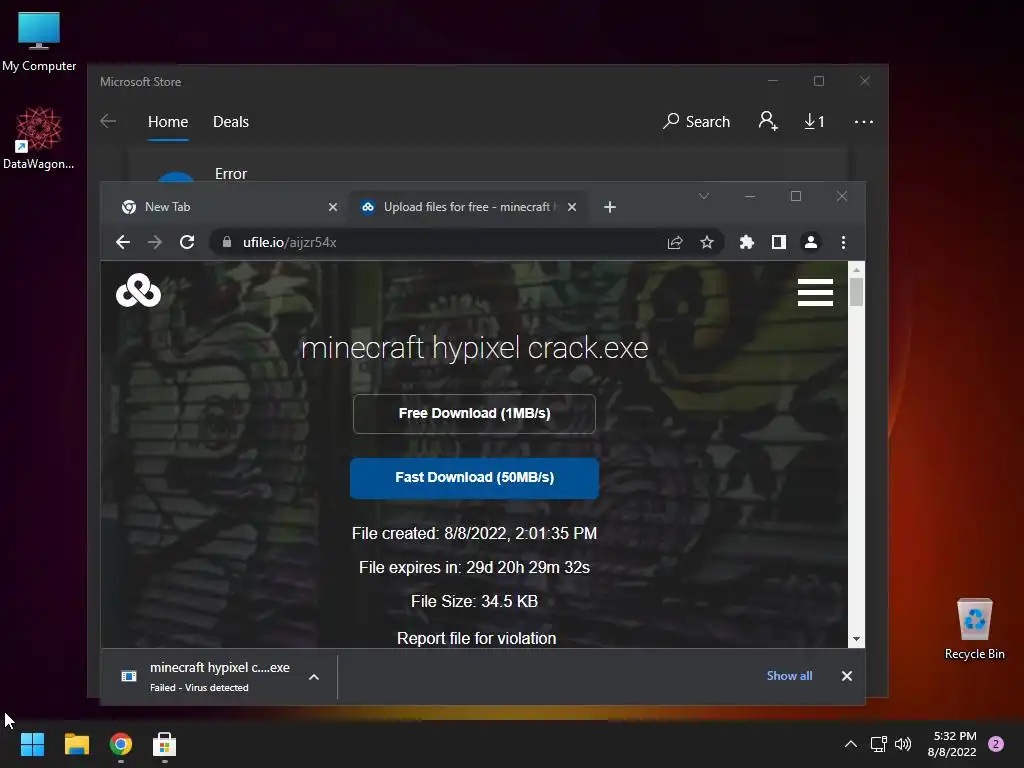Screen dimensions: 1024x768
Task: Click the File Size: 34.5 KB text
Action: click(474, 601)
